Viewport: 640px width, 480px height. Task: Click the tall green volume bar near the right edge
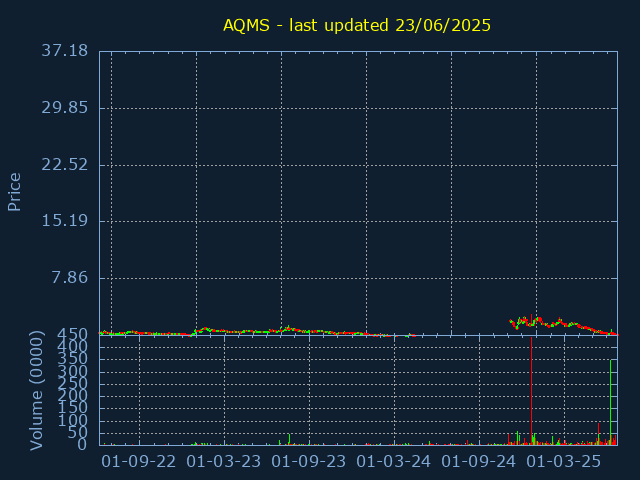(611, 402)
